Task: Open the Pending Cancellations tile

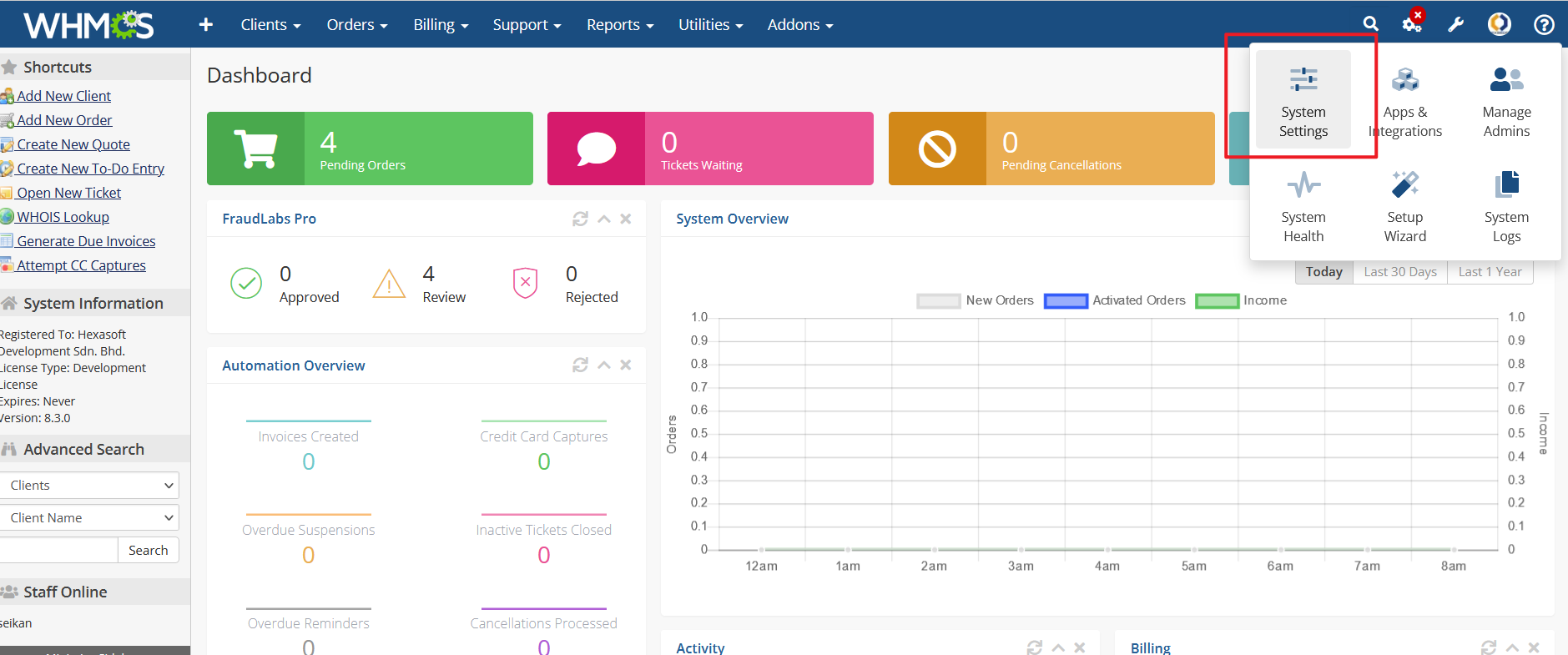Action: 1051,149
